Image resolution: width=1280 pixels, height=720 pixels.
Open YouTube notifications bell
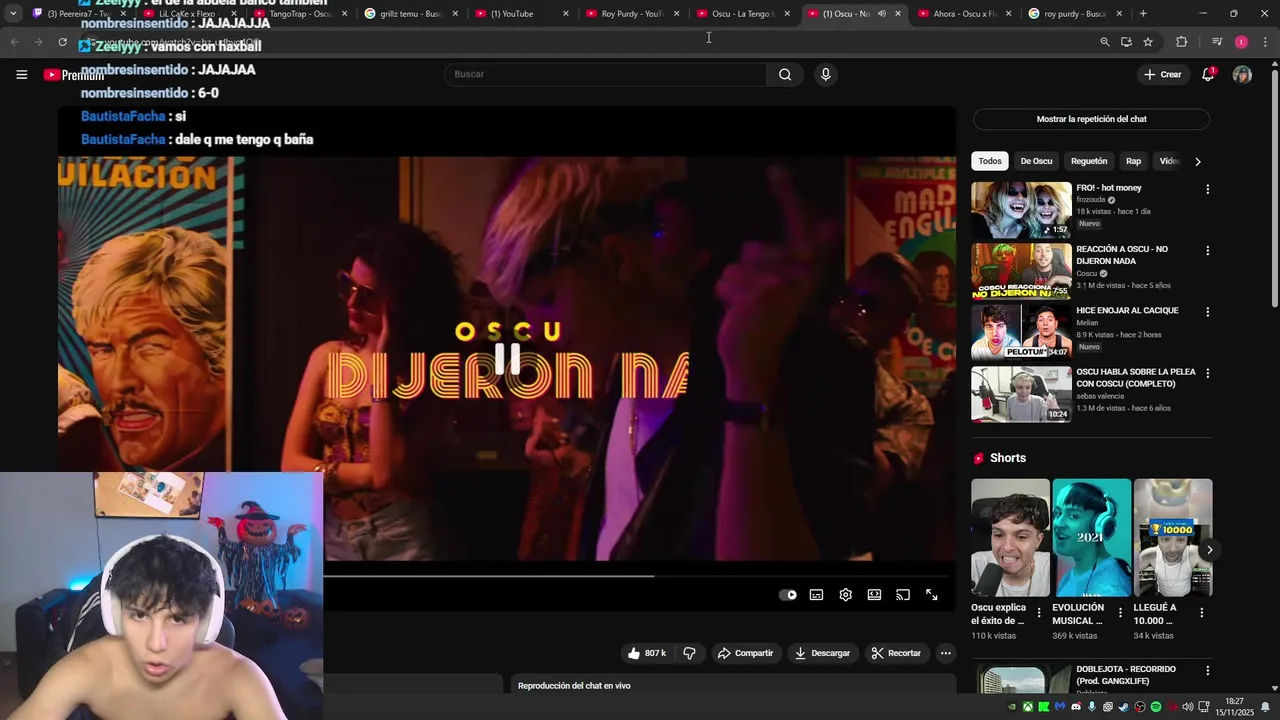(1208, 74)
